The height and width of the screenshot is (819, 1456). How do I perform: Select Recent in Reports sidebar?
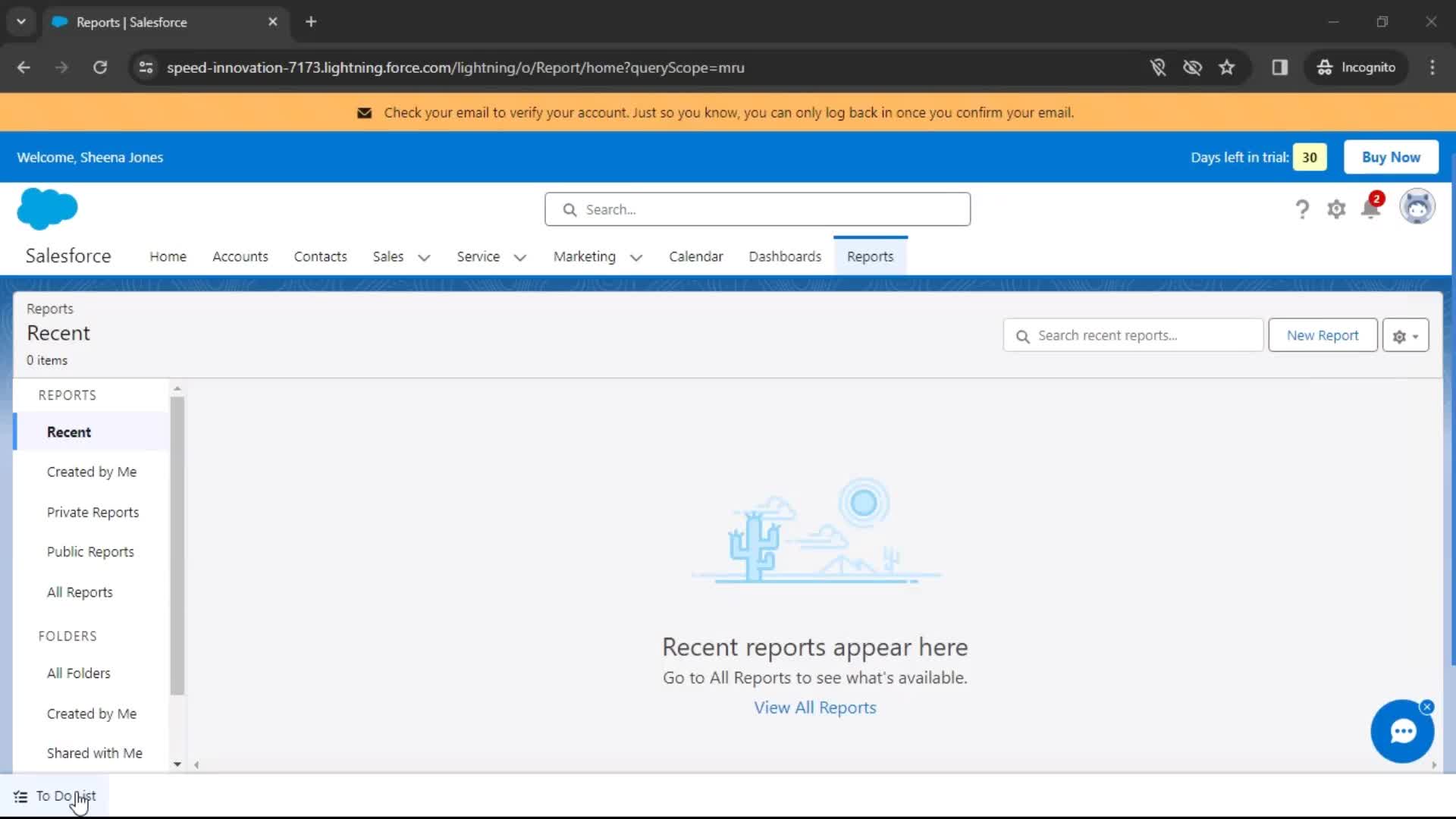pos(91,432)
